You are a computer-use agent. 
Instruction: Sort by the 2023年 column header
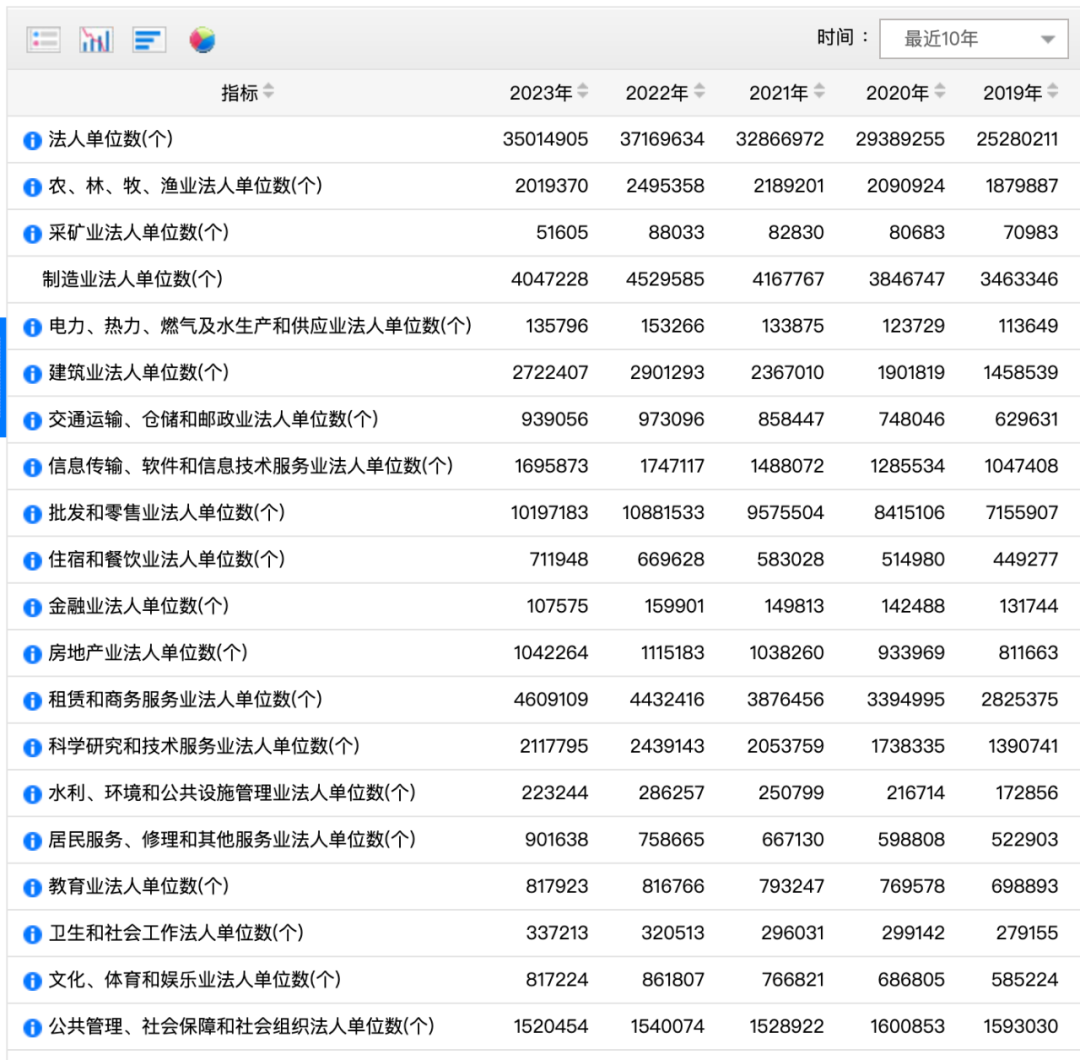point(548,92)
